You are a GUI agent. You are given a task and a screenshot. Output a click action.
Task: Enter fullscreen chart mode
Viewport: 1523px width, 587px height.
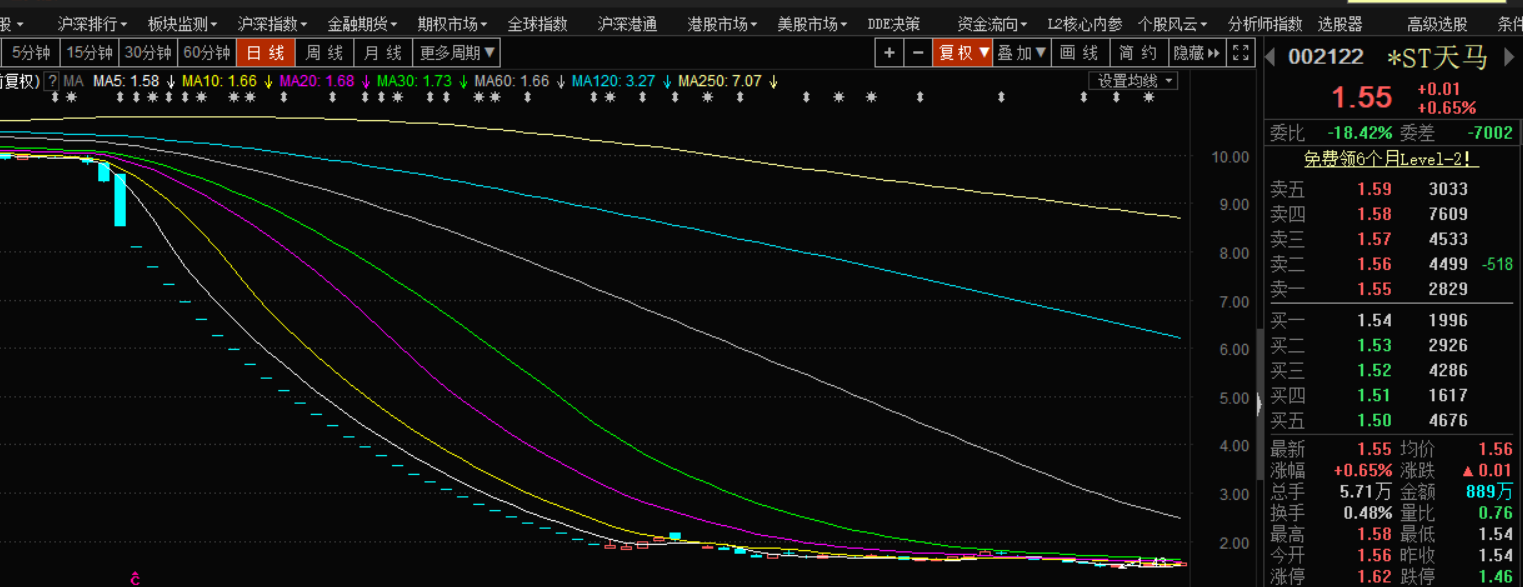(1240, 53)
